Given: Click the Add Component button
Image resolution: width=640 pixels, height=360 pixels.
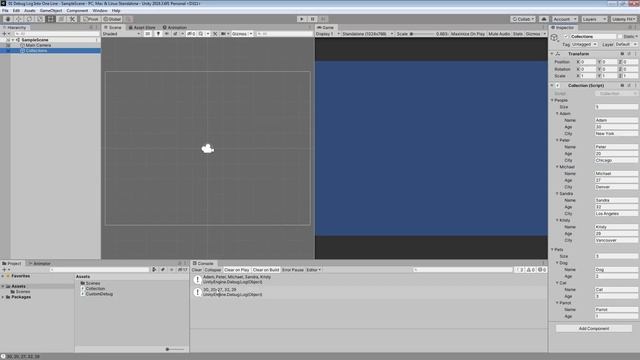Looking at the screenshot, I should click(594, 329).
